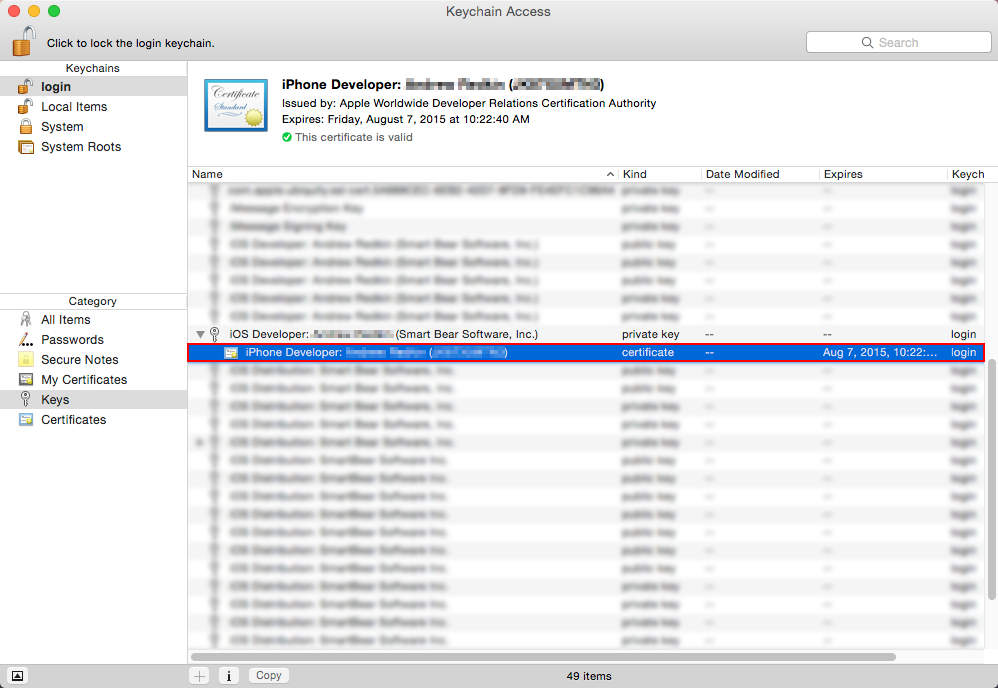Viewport: 998px width, 688px height.
Task: Click the horizontal scrollbar below the list
Action: tap(543, 657)
